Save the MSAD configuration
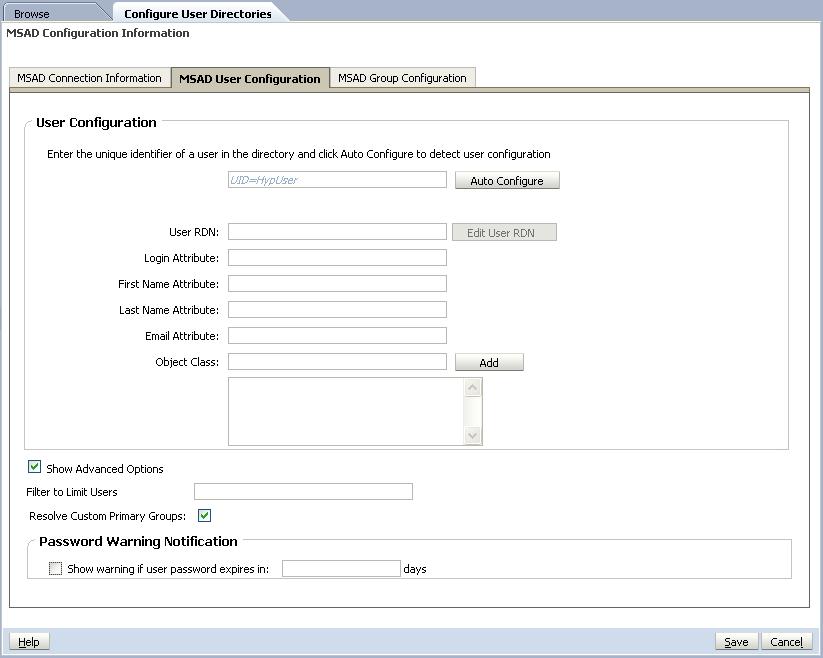The image size is (823, 658). 736,641
